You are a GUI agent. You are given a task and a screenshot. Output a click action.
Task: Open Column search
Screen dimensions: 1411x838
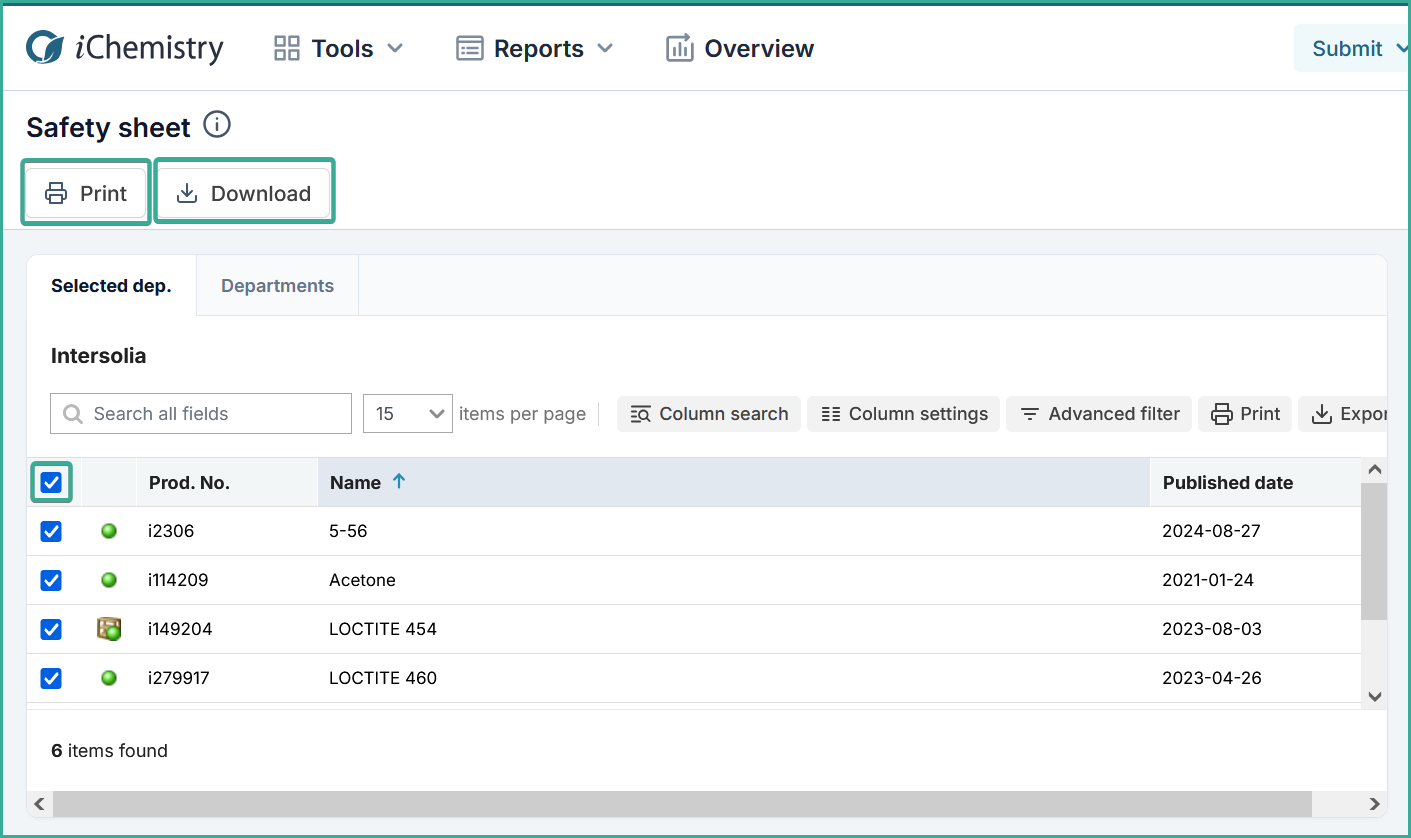709,414
